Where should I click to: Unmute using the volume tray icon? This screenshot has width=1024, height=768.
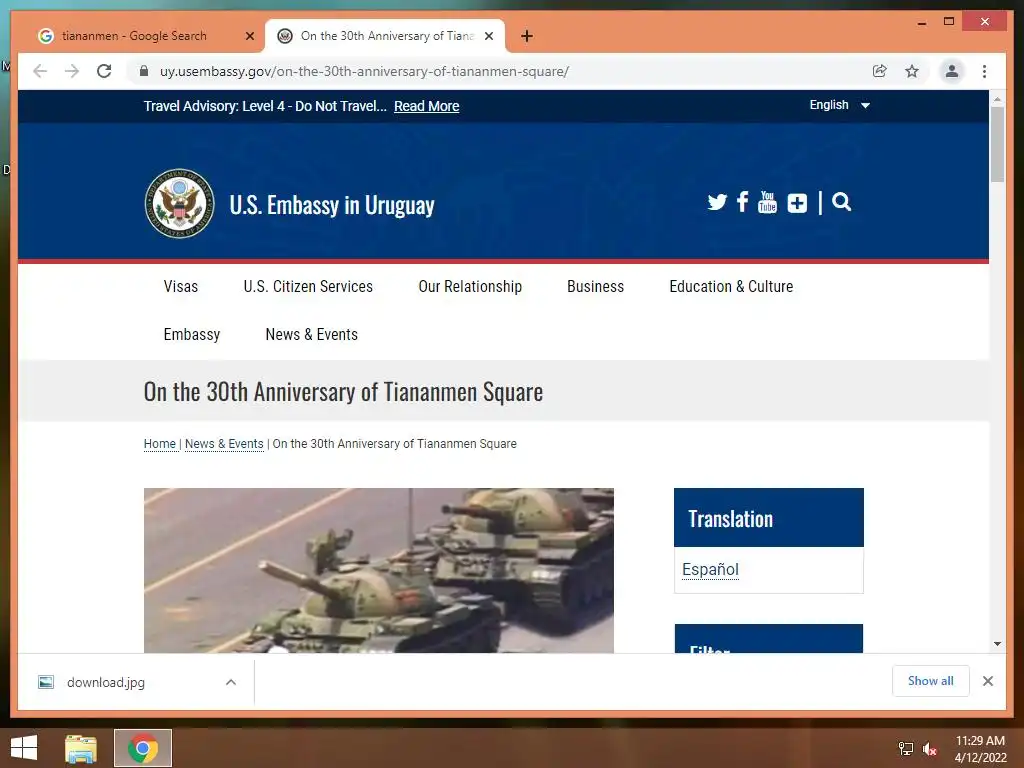(929, 749)
